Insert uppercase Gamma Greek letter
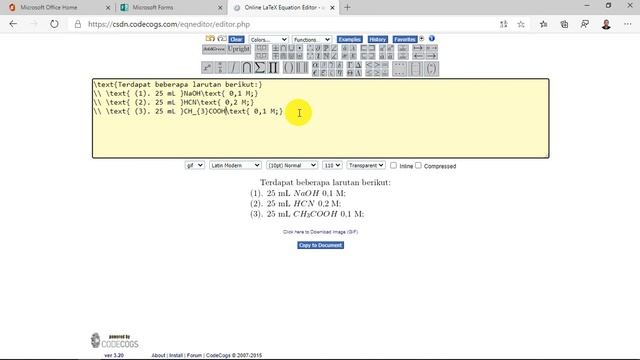The image size is (640, 360). (x=350, y=65)
